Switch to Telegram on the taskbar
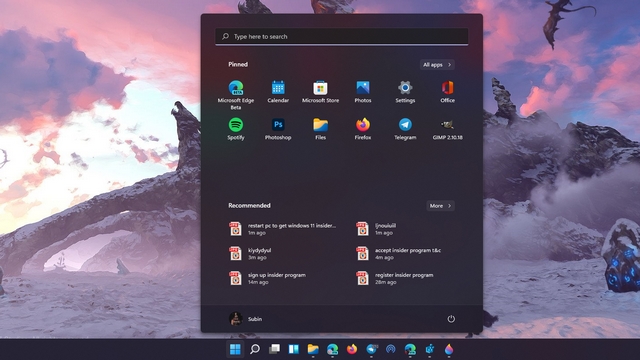This screenshot has height=360, width=640. [x=371, y=349]
